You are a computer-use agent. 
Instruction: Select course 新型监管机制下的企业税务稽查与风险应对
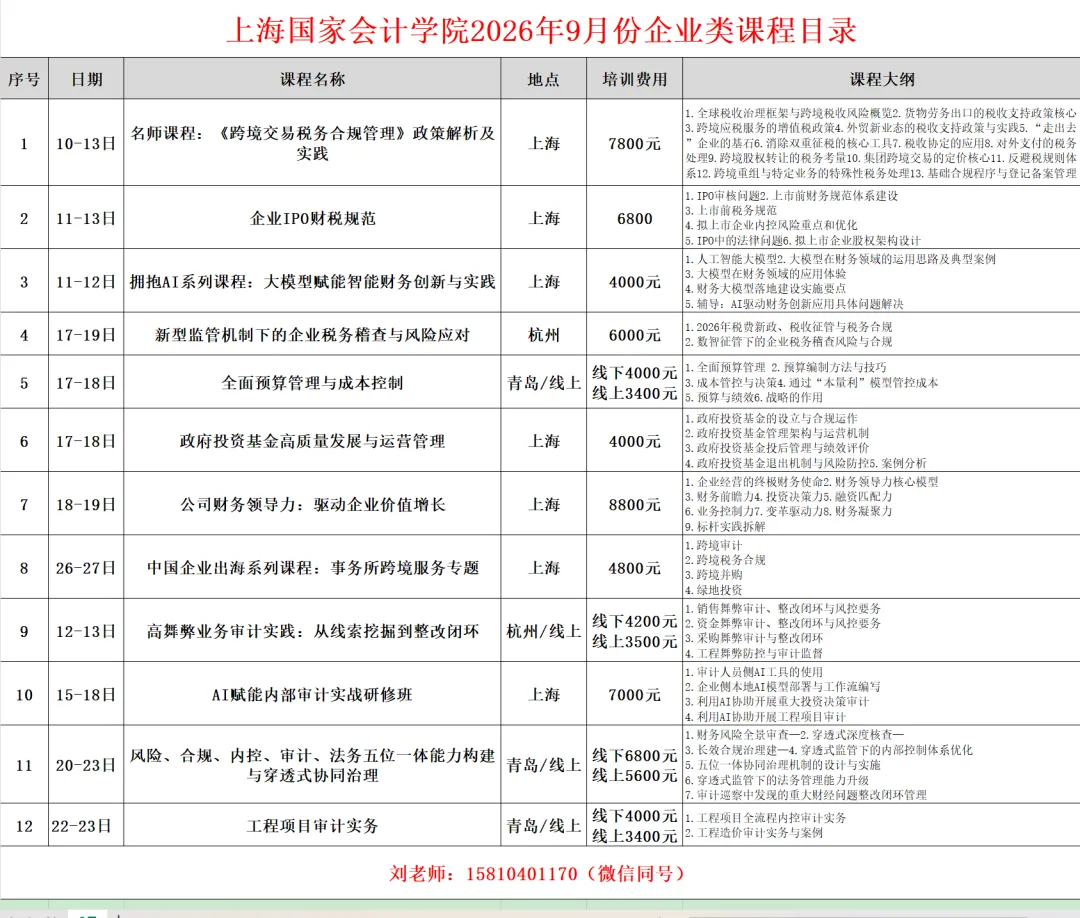coord(312,335)
